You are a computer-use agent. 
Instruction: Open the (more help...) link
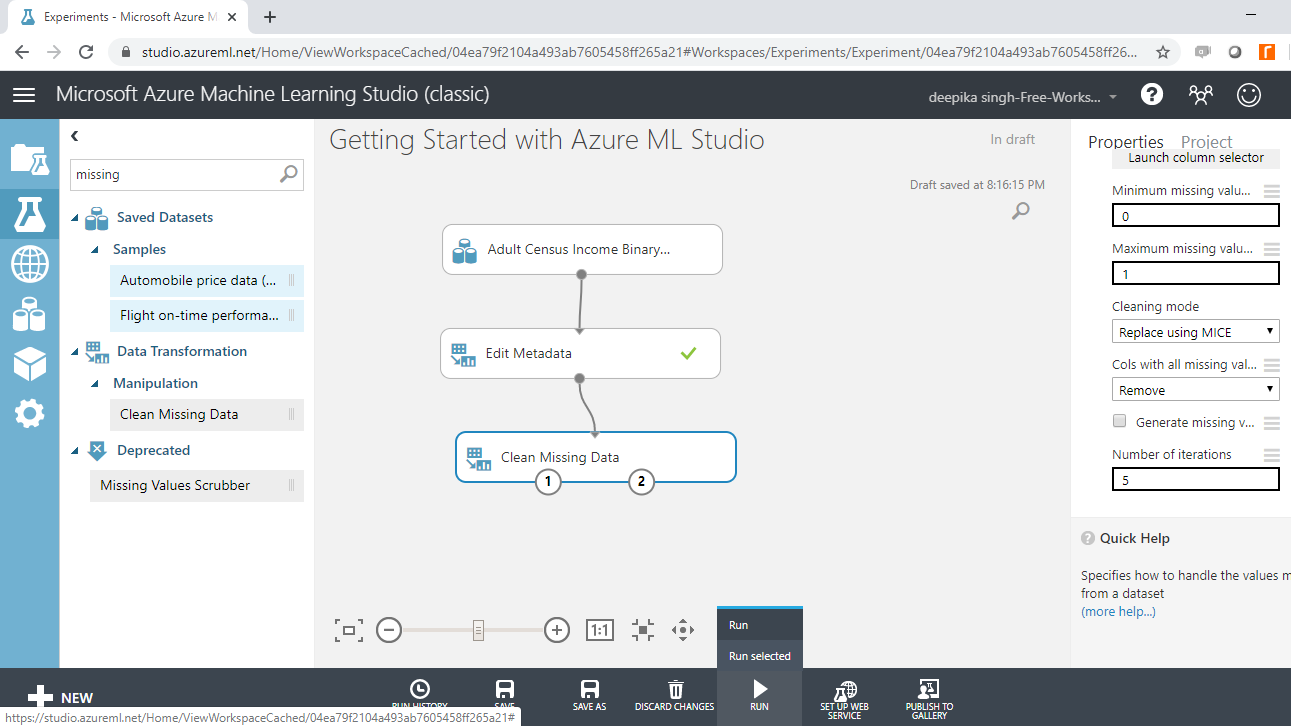coord(1118,611)
